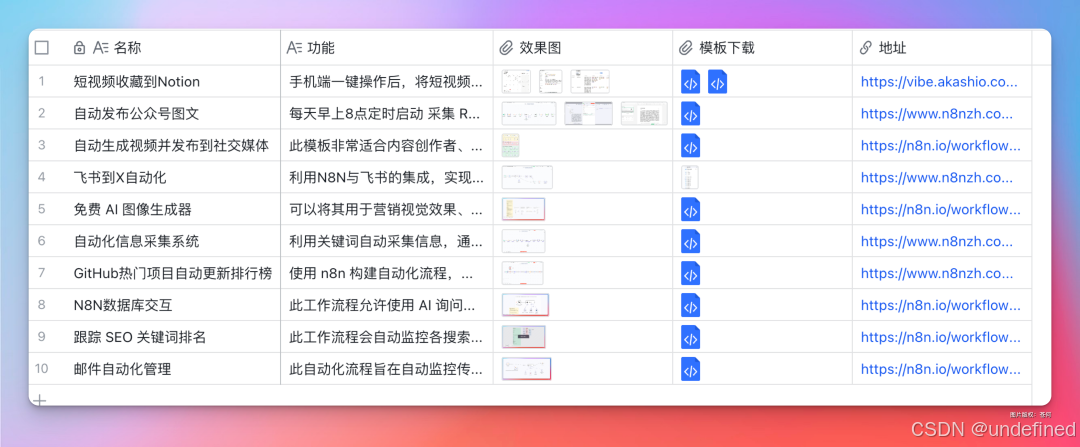Image resolution: width=1080 pixels, height=447 pixels.
Task: Click the 效果图 column header
Action: pos(540,48)
